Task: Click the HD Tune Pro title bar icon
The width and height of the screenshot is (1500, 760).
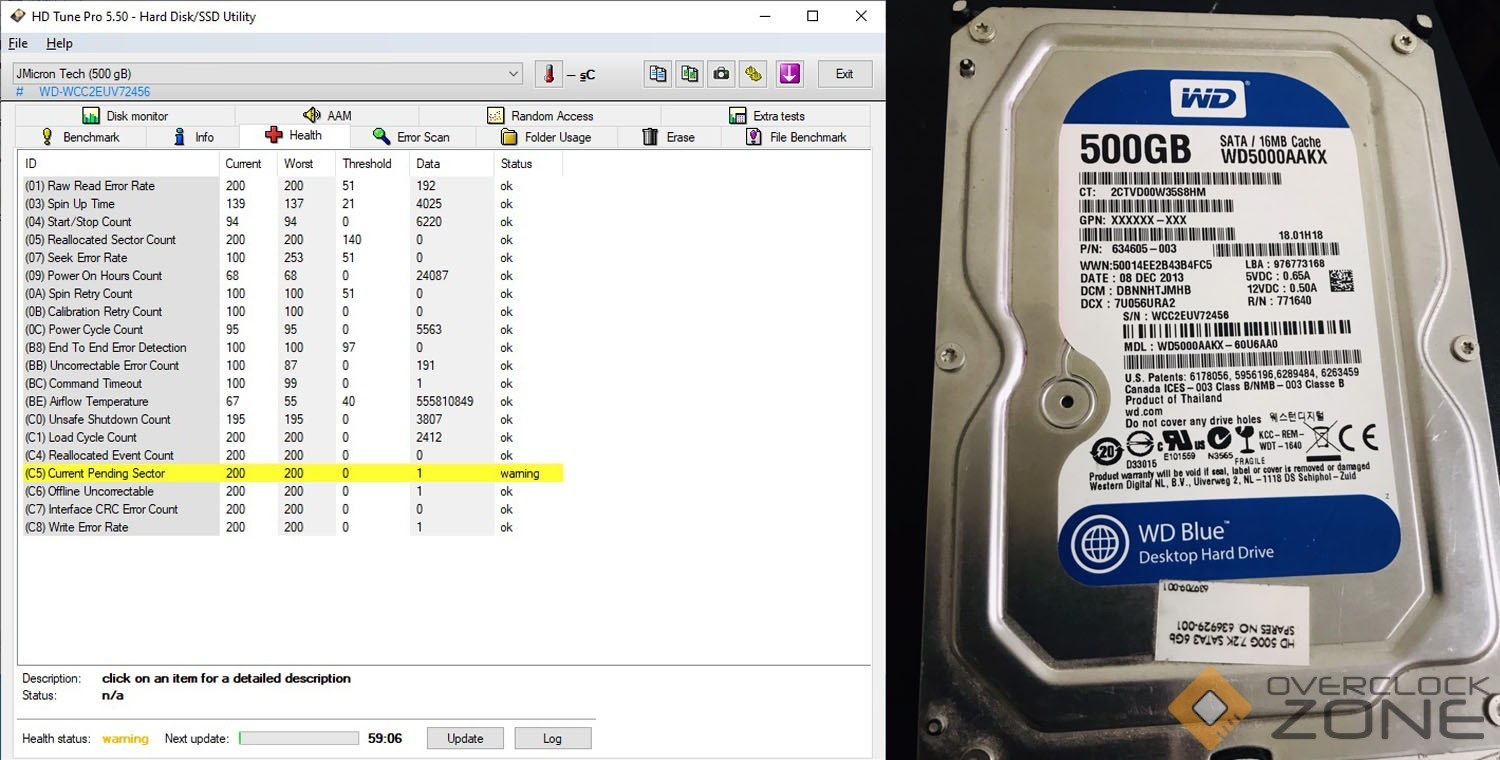Action: pos(17,16)
